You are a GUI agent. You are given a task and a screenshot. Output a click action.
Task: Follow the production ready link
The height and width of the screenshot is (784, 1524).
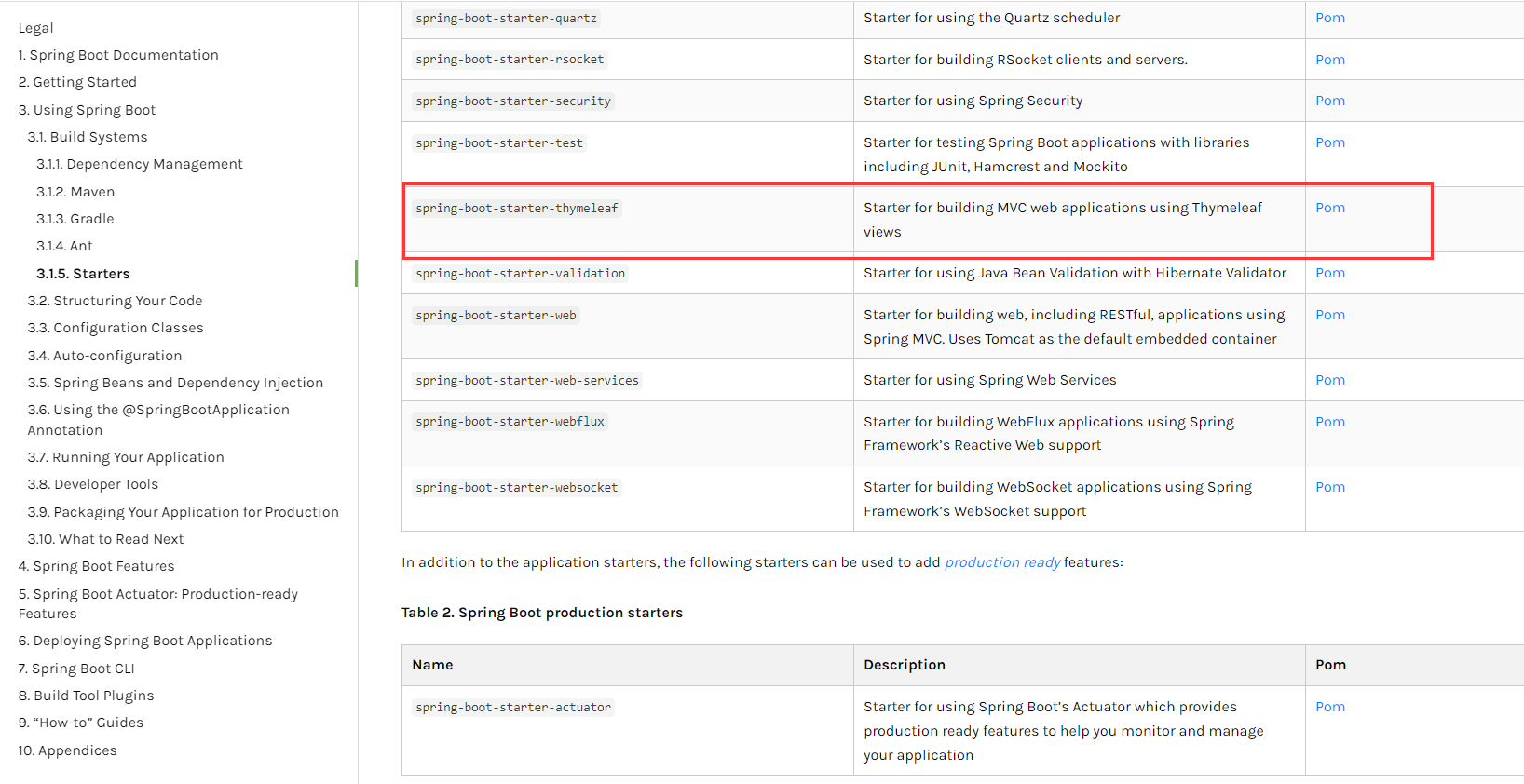coord(1002,562)
